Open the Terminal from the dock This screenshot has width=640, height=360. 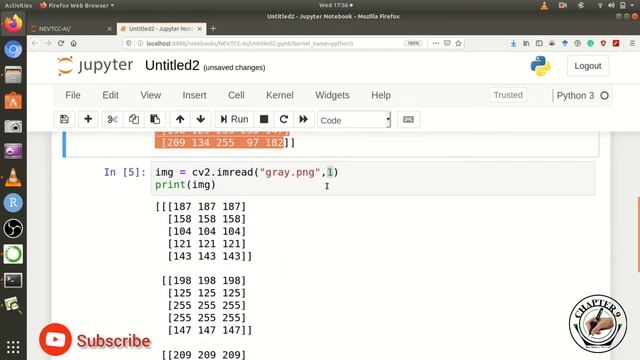(13, 280)
